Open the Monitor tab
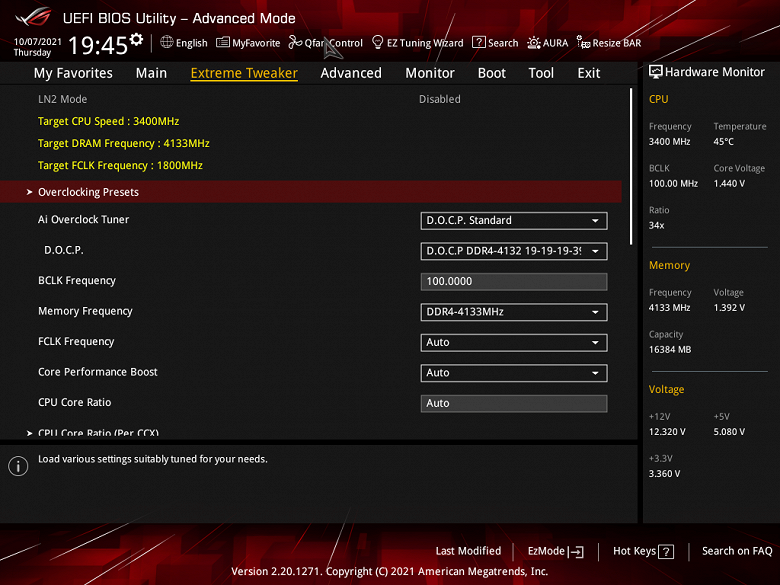780x585 pixels. (430, 73)
